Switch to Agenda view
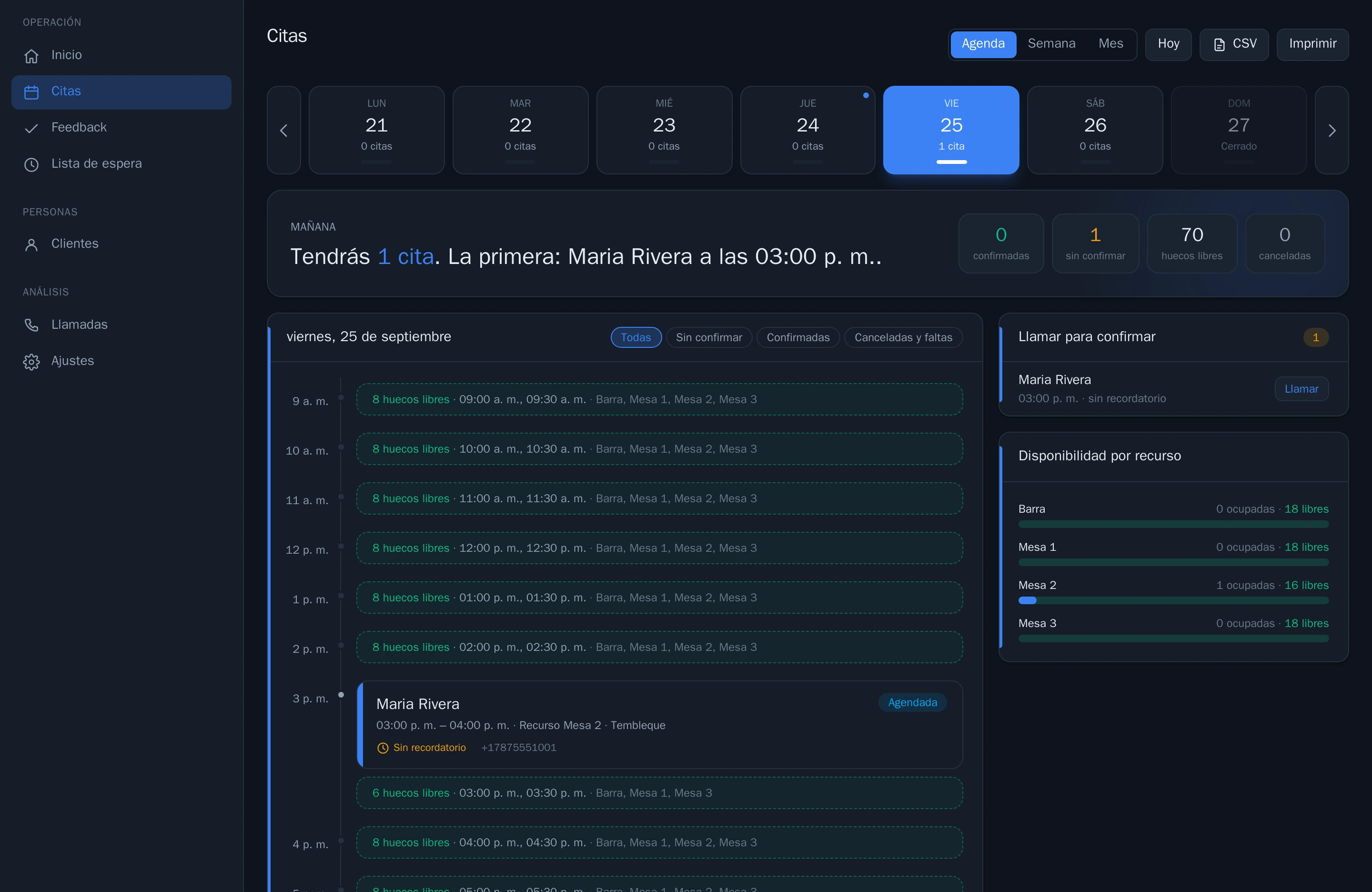This screenshot has width=1372, height=892. coord(983,44)
